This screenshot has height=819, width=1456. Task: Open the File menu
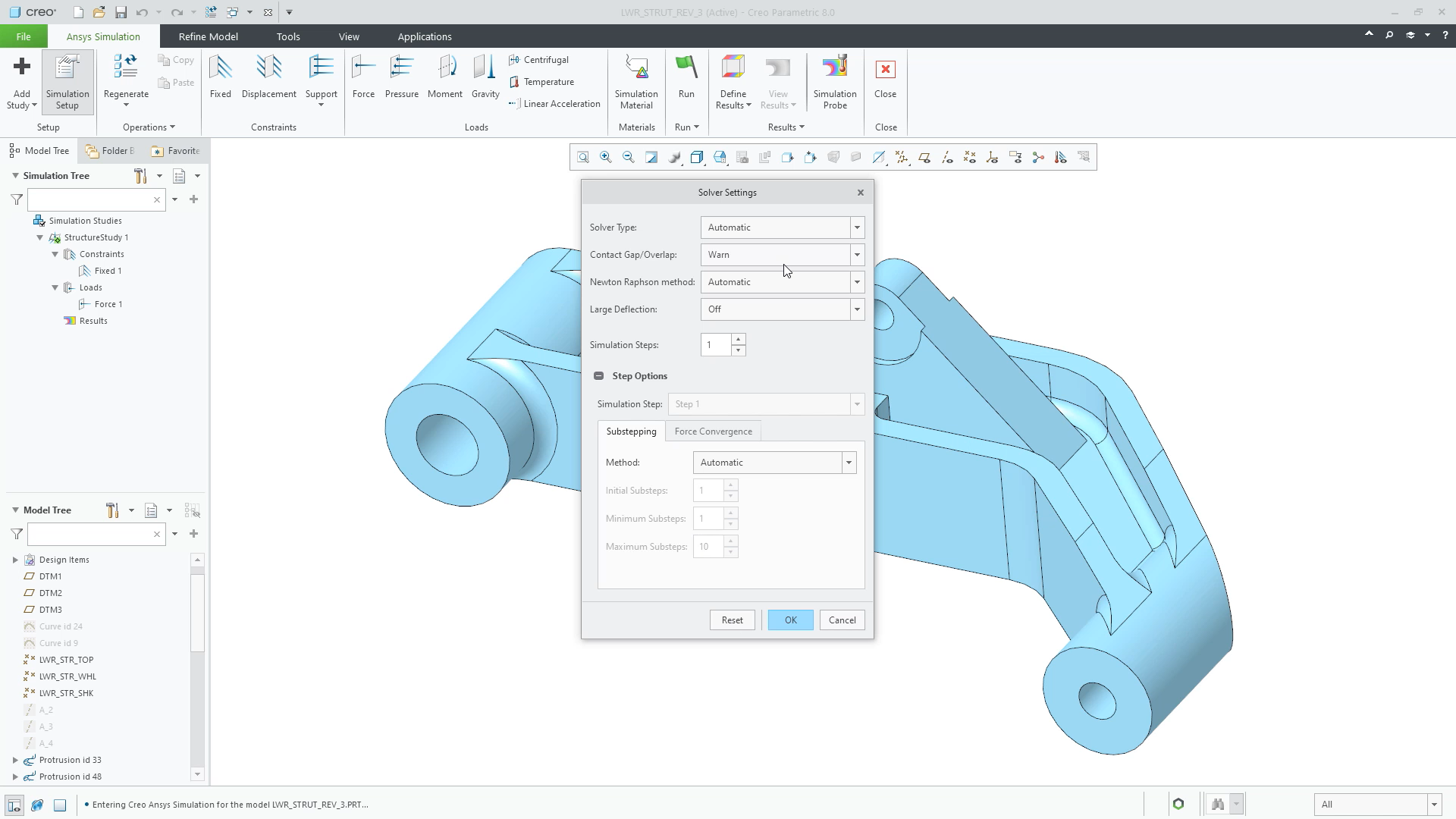pos(24,36)
